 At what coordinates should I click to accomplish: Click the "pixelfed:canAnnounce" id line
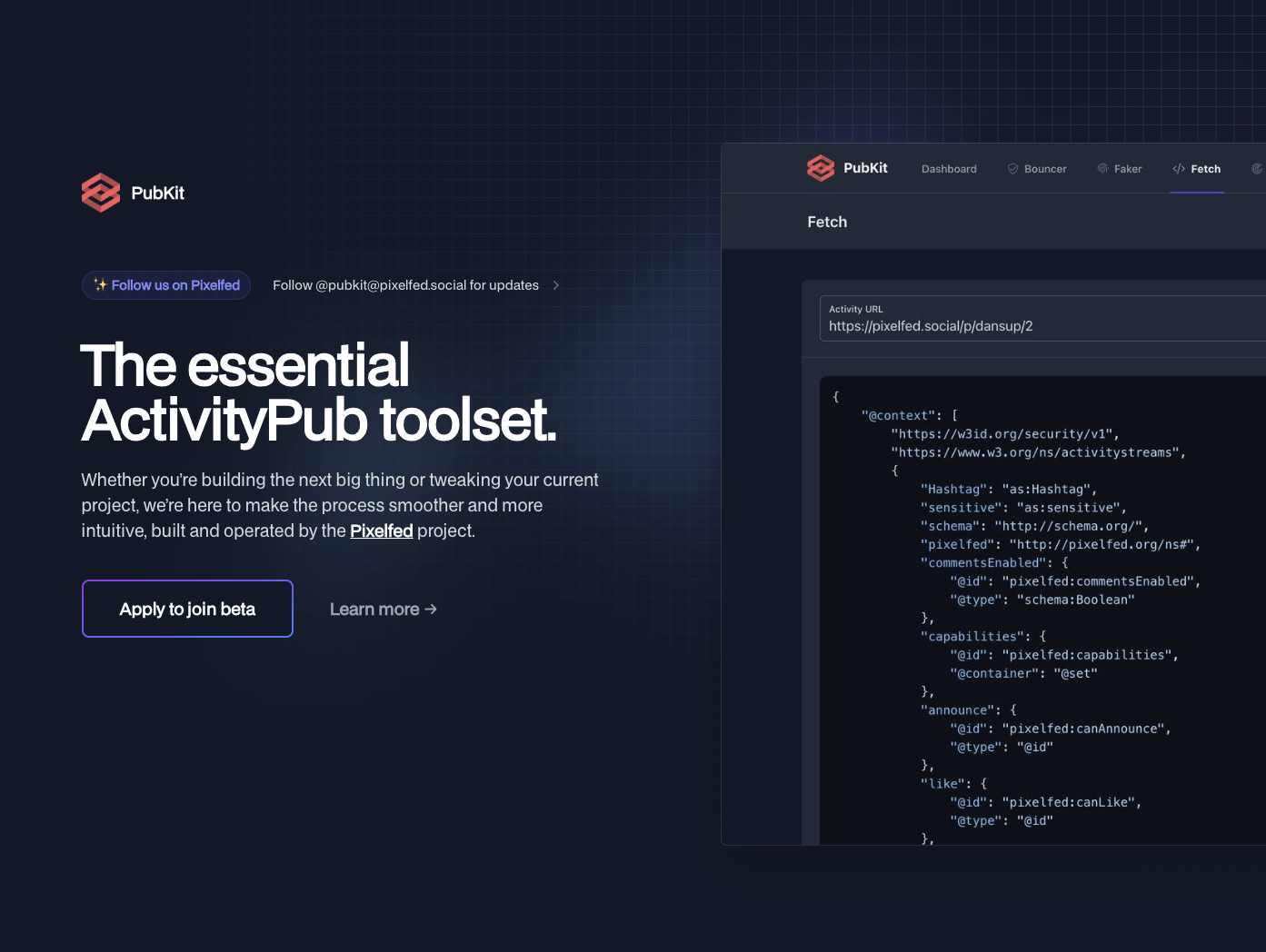coord(1061,729)
